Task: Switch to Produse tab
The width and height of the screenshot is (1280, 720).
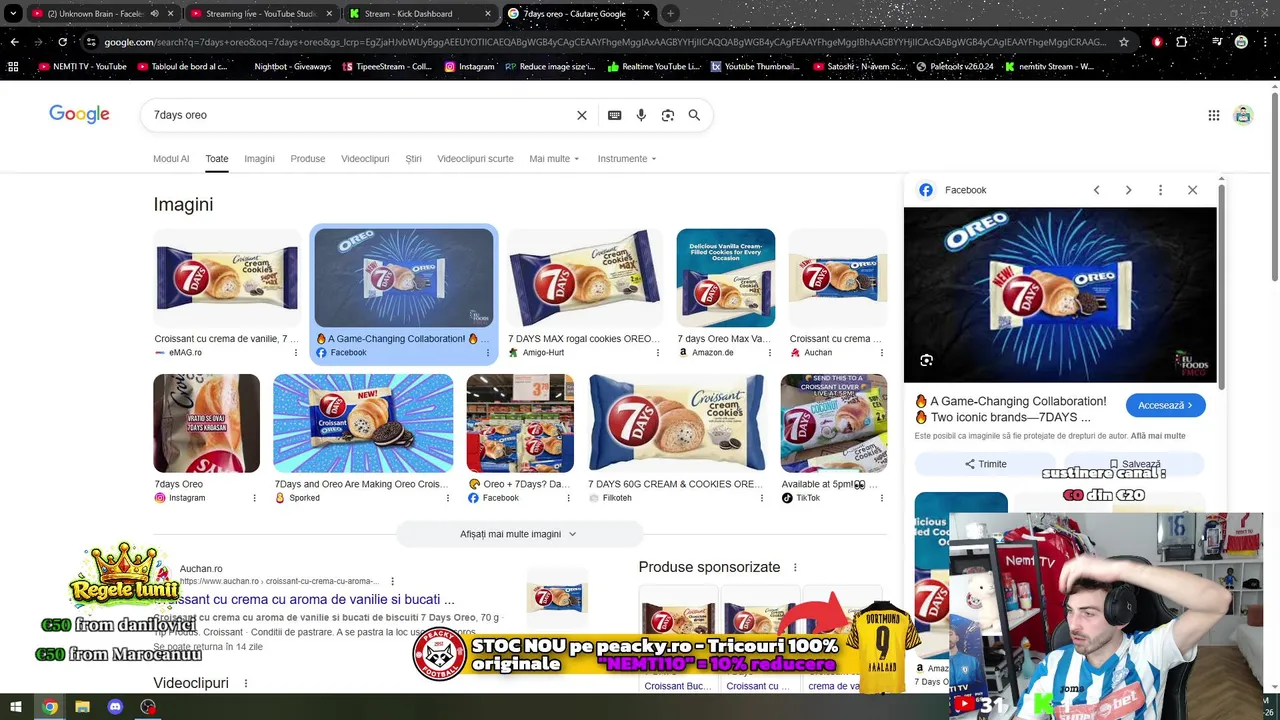Action: (308, 159)
